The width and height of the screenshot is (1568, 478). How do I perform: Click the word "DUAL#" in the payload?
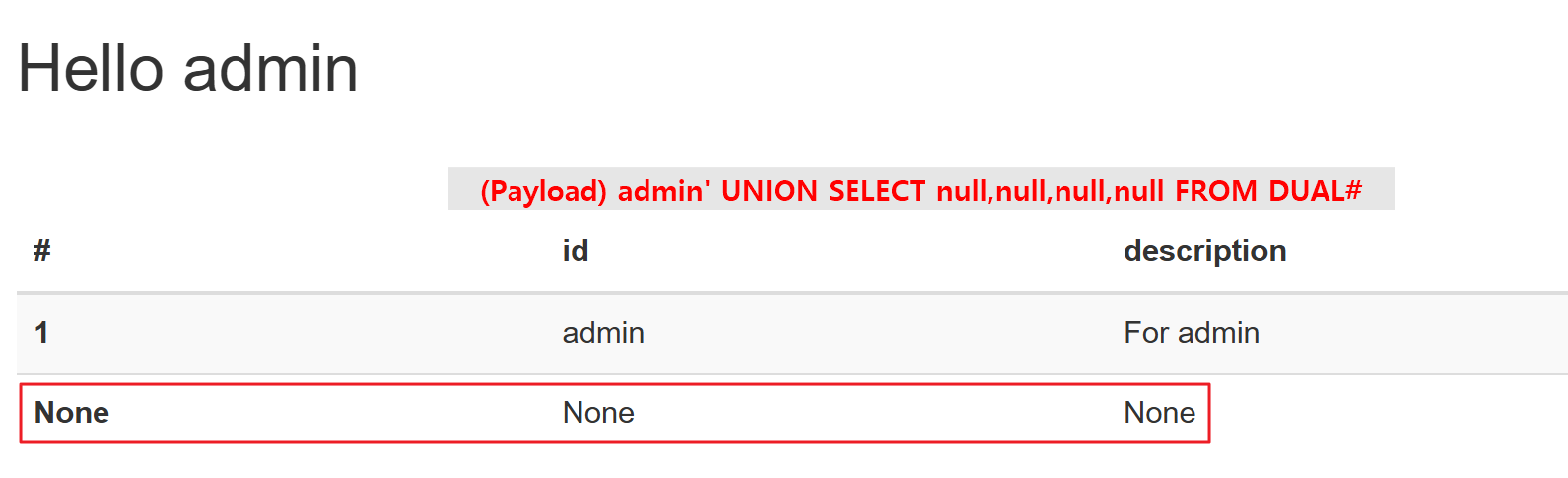tap(1315, 190)
